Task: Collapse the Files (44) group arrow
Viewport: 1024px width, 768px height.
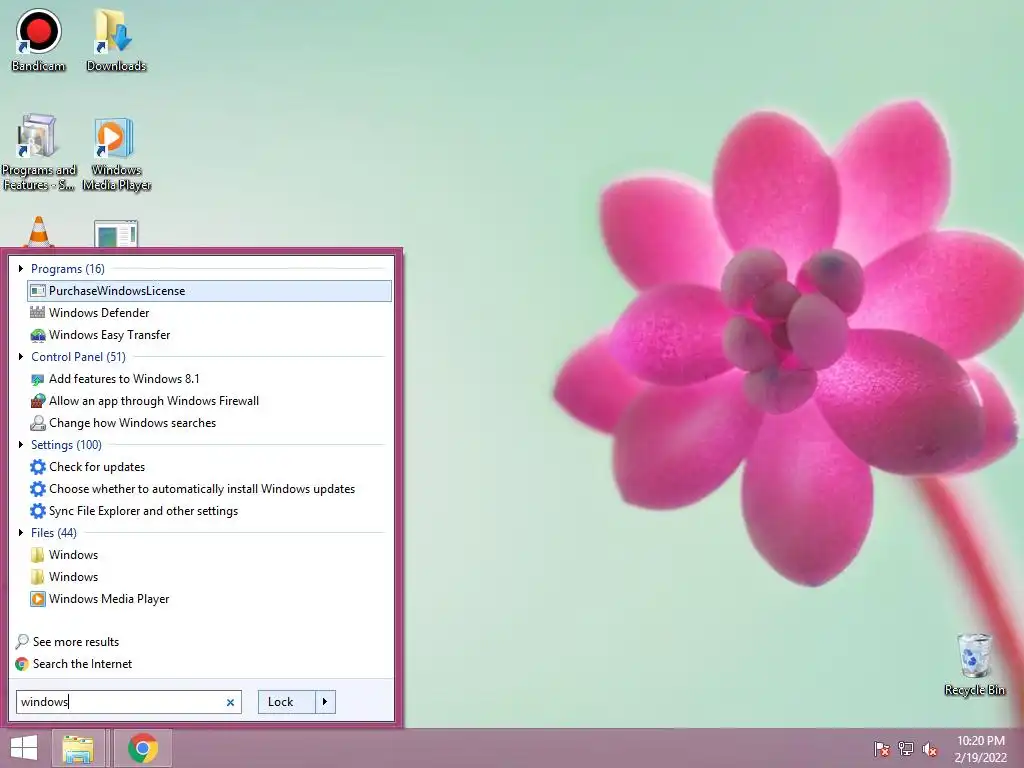Action: tap(21, 533)
